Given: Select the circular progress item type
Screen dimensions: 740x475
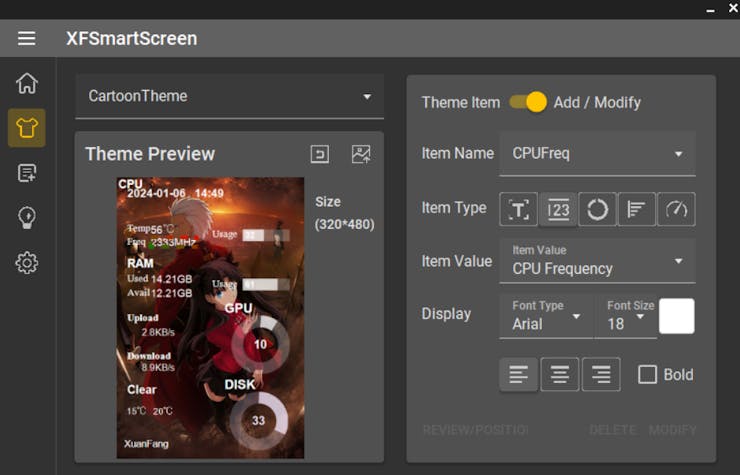Looking at the screenshot, I should click(597, 209).
